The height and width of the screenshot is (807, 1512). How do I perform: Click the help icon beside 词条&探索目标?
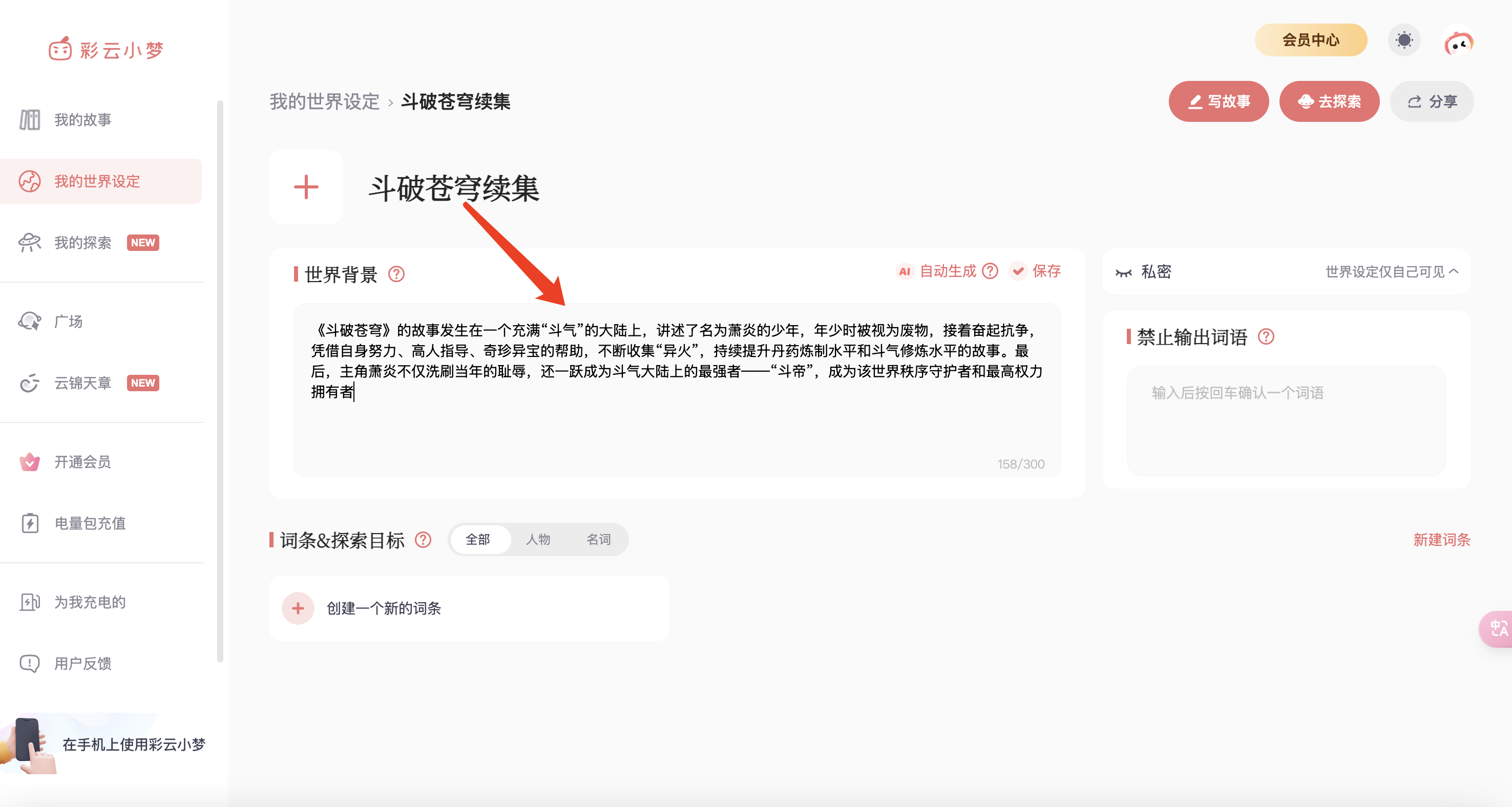pos(423,540)
